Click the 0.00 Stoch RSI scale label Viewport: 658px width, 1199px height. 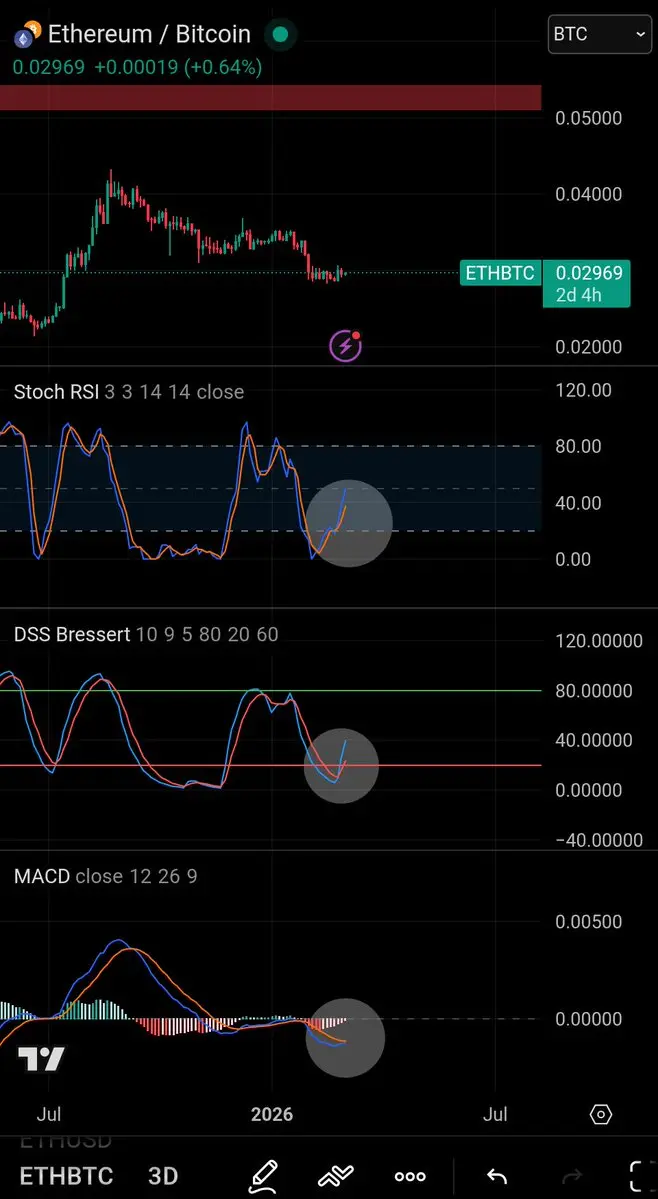point(572,560)
